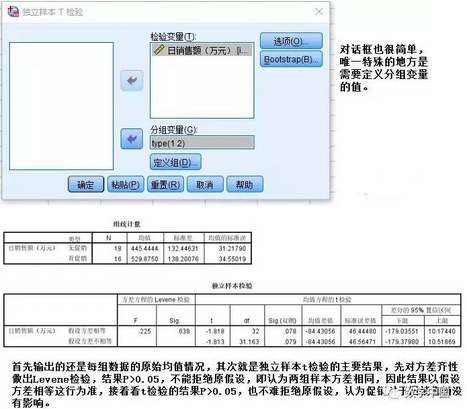This screenshot has width=467, height=409.
Task: Open help via 帮助 button
Action: point(245,184)
